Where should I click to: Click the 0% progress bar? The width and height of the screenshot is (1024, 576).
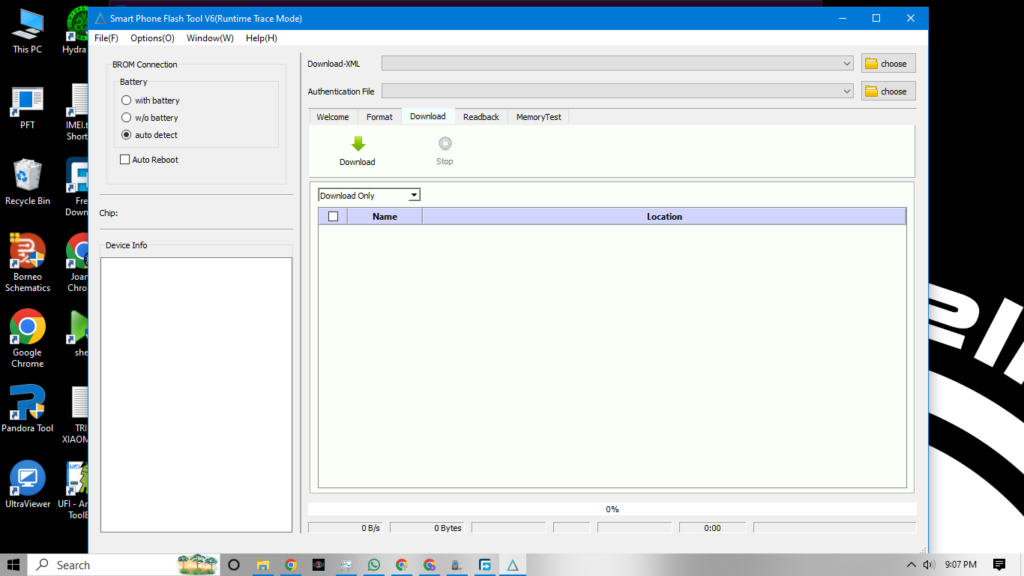[612, 509]
